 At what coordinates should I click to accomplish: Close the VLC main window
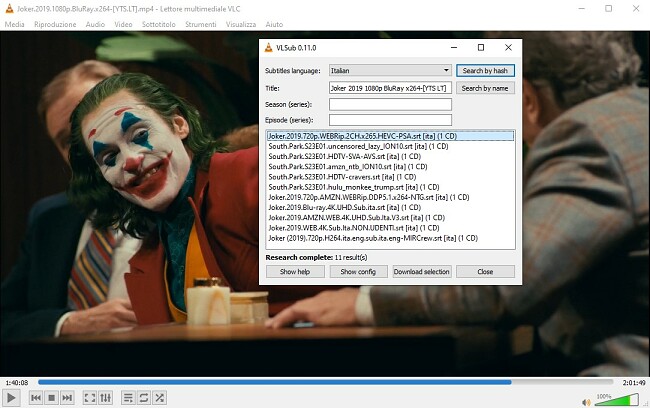pyautogui.click(x=636, y=9)
